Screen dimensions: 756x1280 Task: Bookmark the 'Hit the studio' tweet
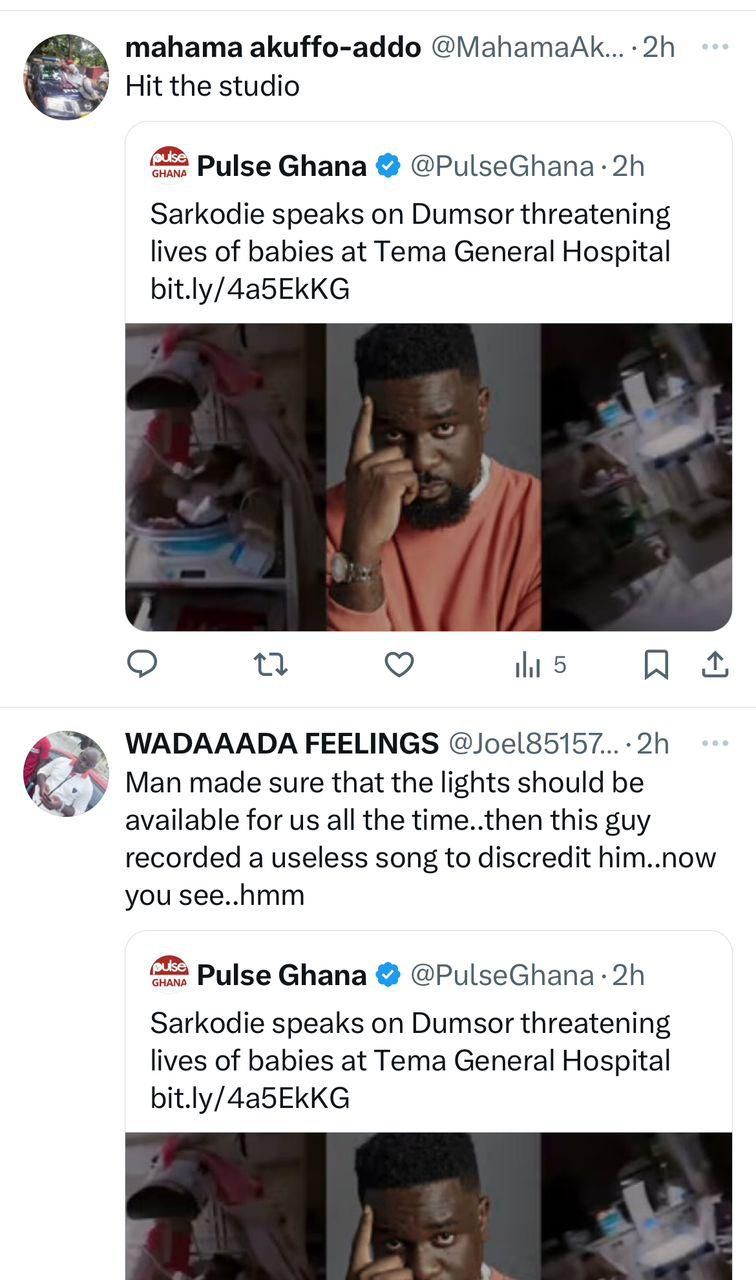[656, 664]
